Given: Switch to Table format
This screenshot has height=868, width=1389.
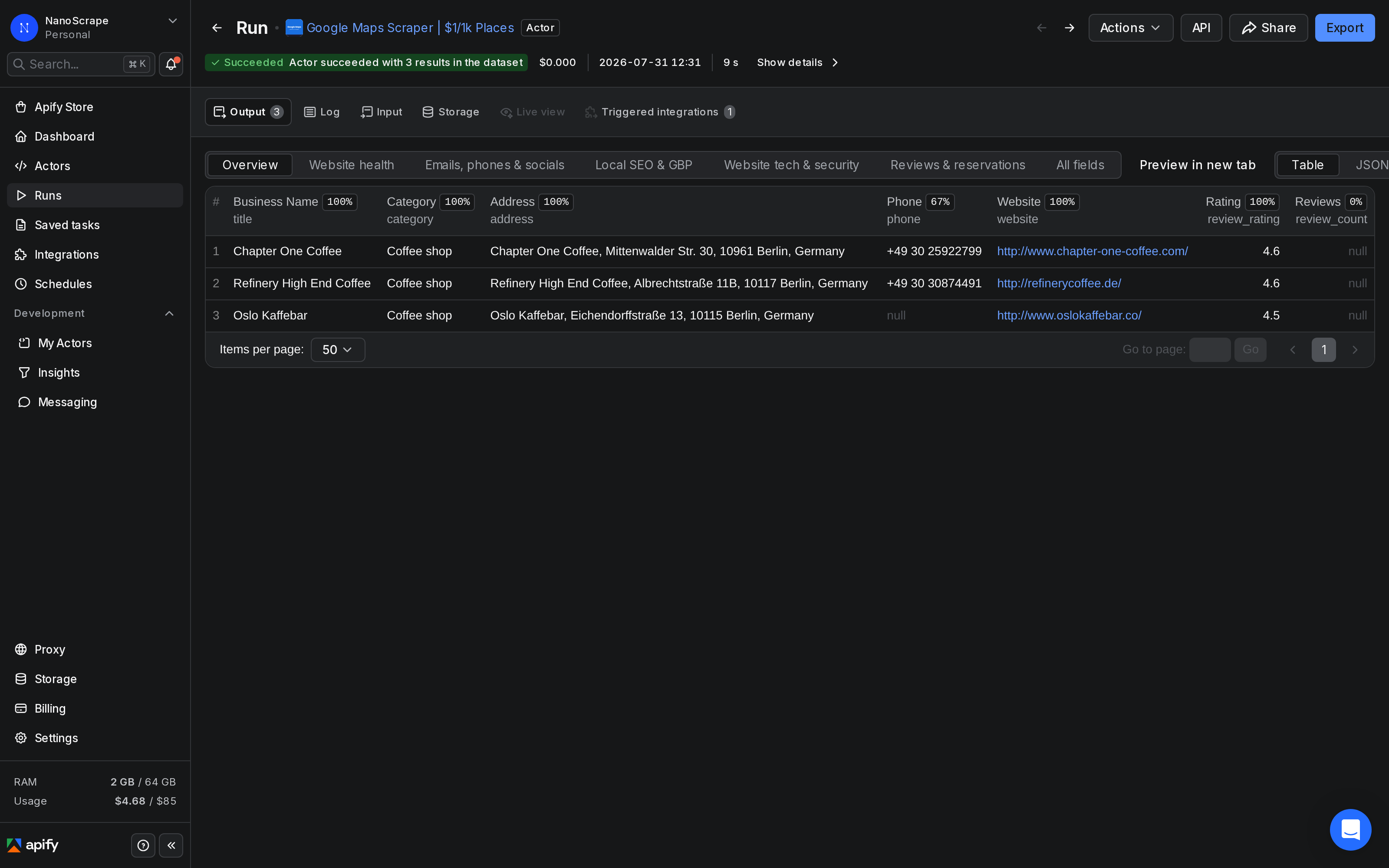Looking at the screenshot, I should pos(1307,165).
